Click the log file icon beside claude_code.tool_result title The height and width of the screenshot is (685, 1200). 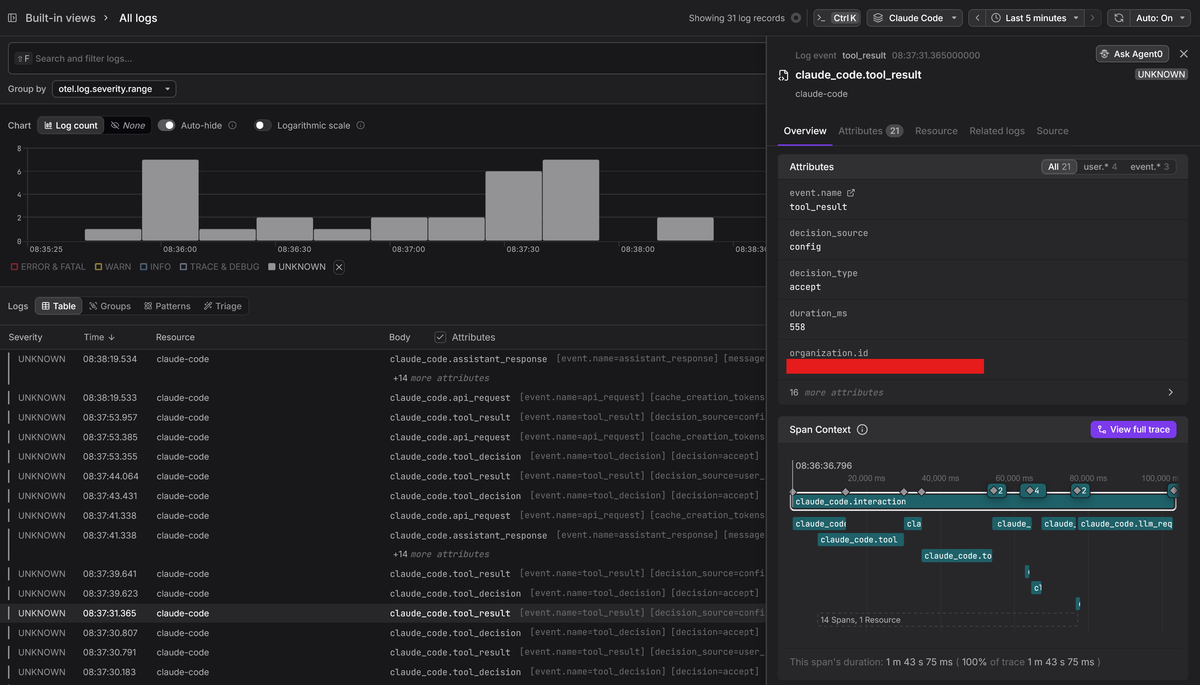click(785, 75)
